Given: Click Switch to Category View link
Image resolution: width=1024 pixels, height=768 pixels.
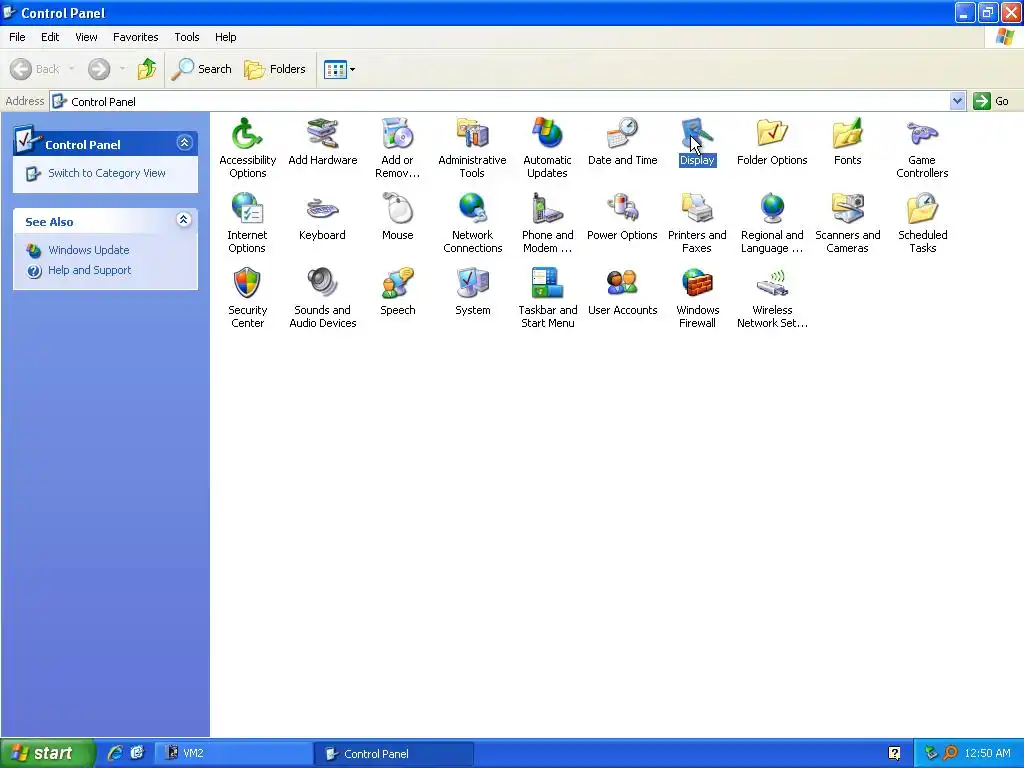Looking at the screenshot, I should tap(106, 173).
